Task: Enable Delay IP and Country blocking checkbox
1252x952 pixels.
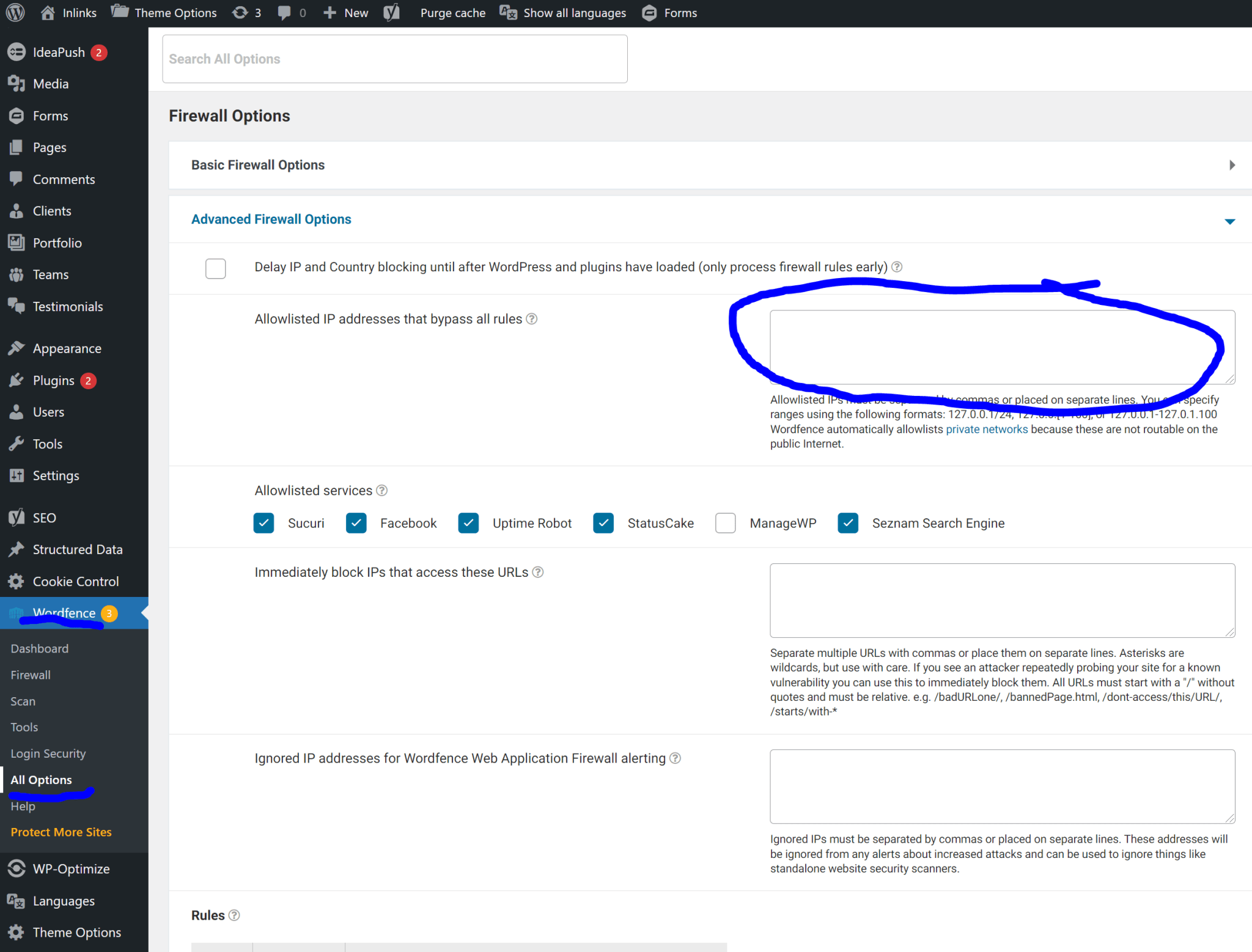Action: (216, 268)
